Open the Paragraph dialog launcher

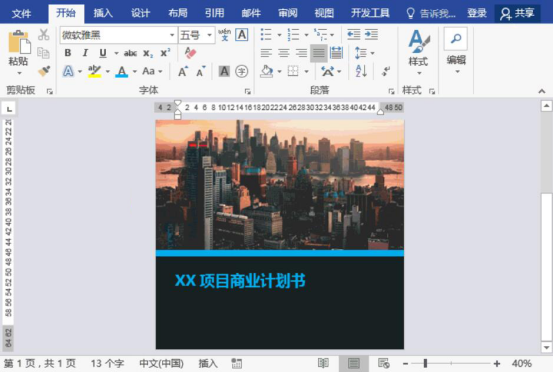[391, 91]
